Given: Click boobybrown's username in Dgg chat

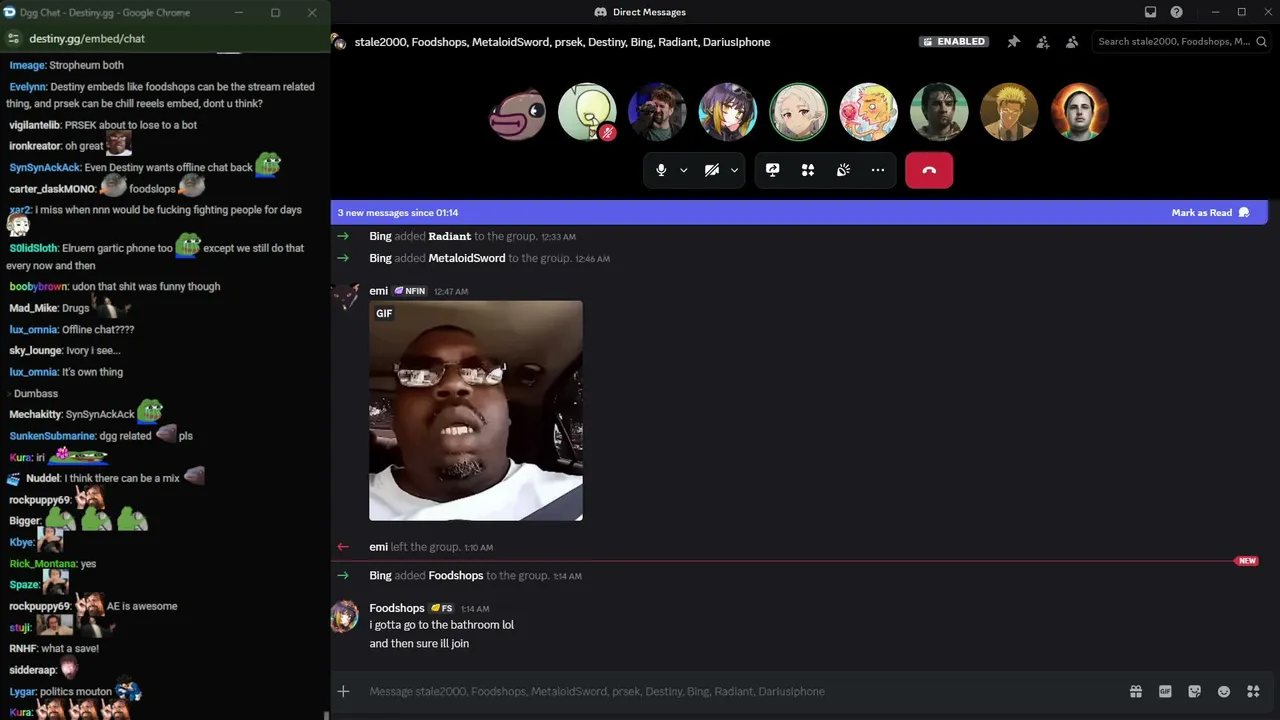Looking at the screenshot, I should (38, 286).
